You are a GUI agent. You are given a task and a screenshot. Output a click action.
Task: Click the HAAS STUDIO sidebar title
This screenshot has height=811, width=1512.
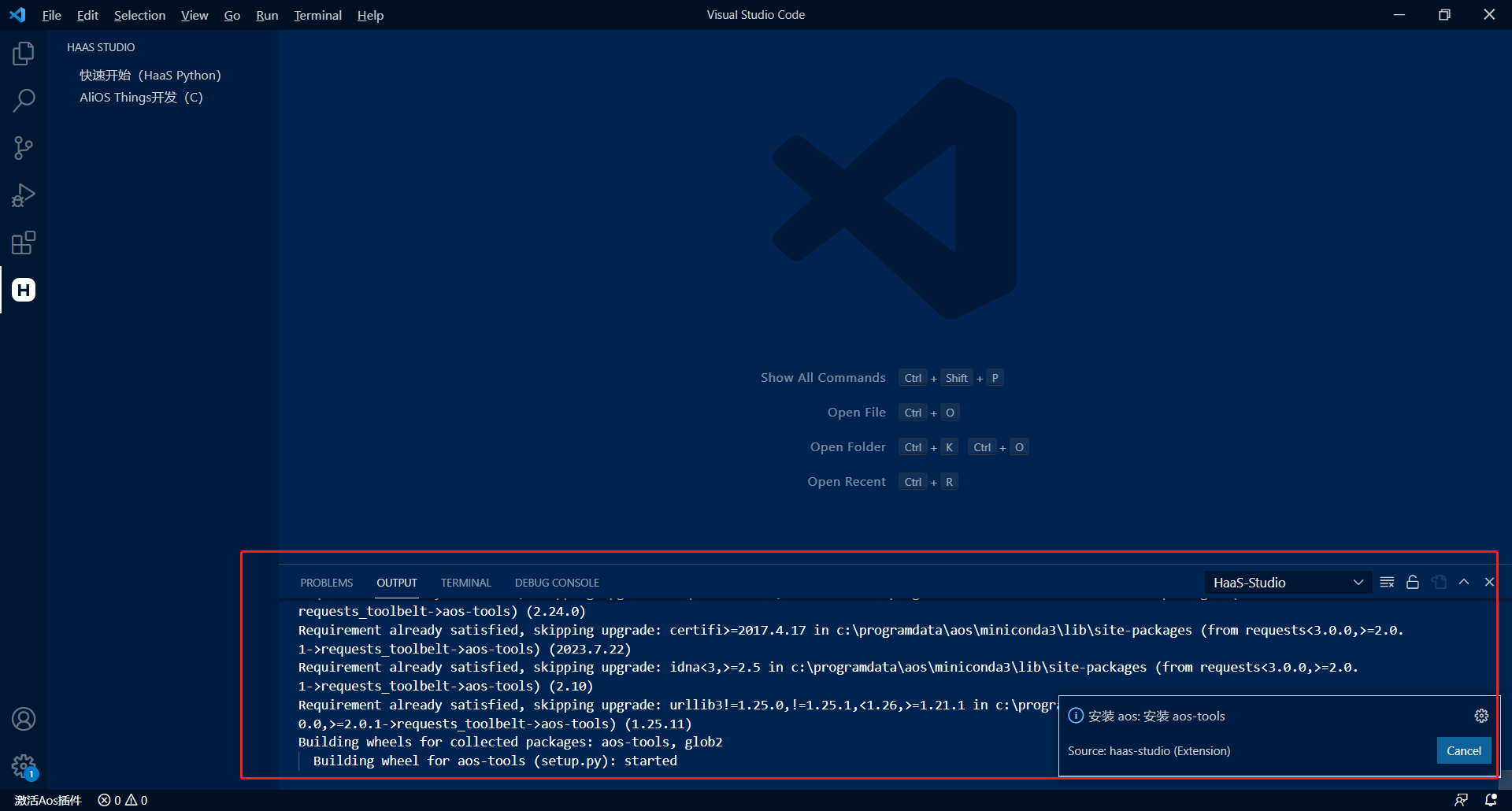(101, 47)
